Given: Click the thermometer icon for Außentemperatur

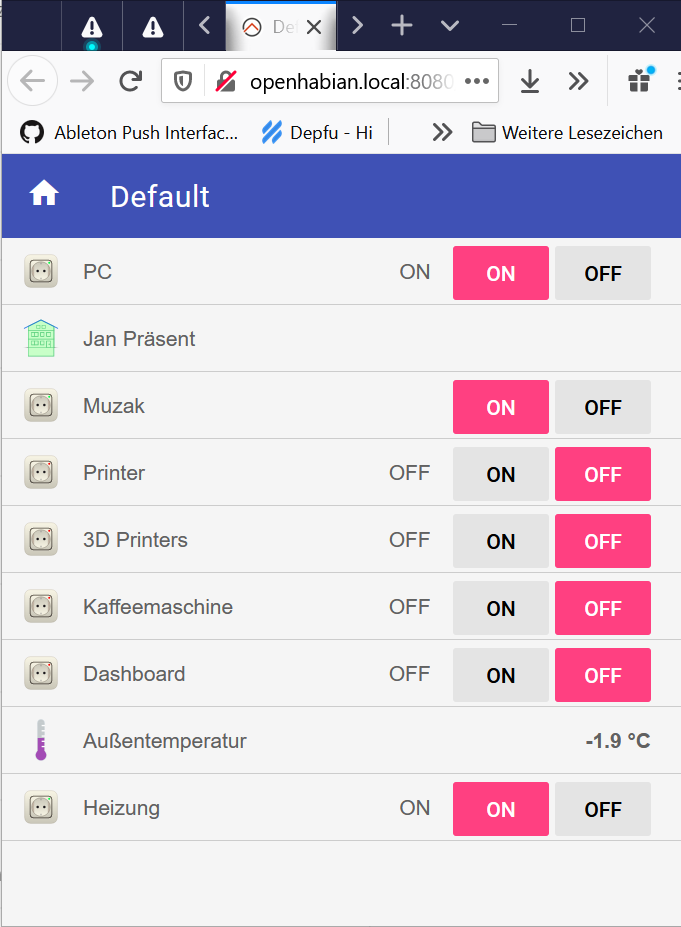Looking at the screenshot, I should coord(41,740).
